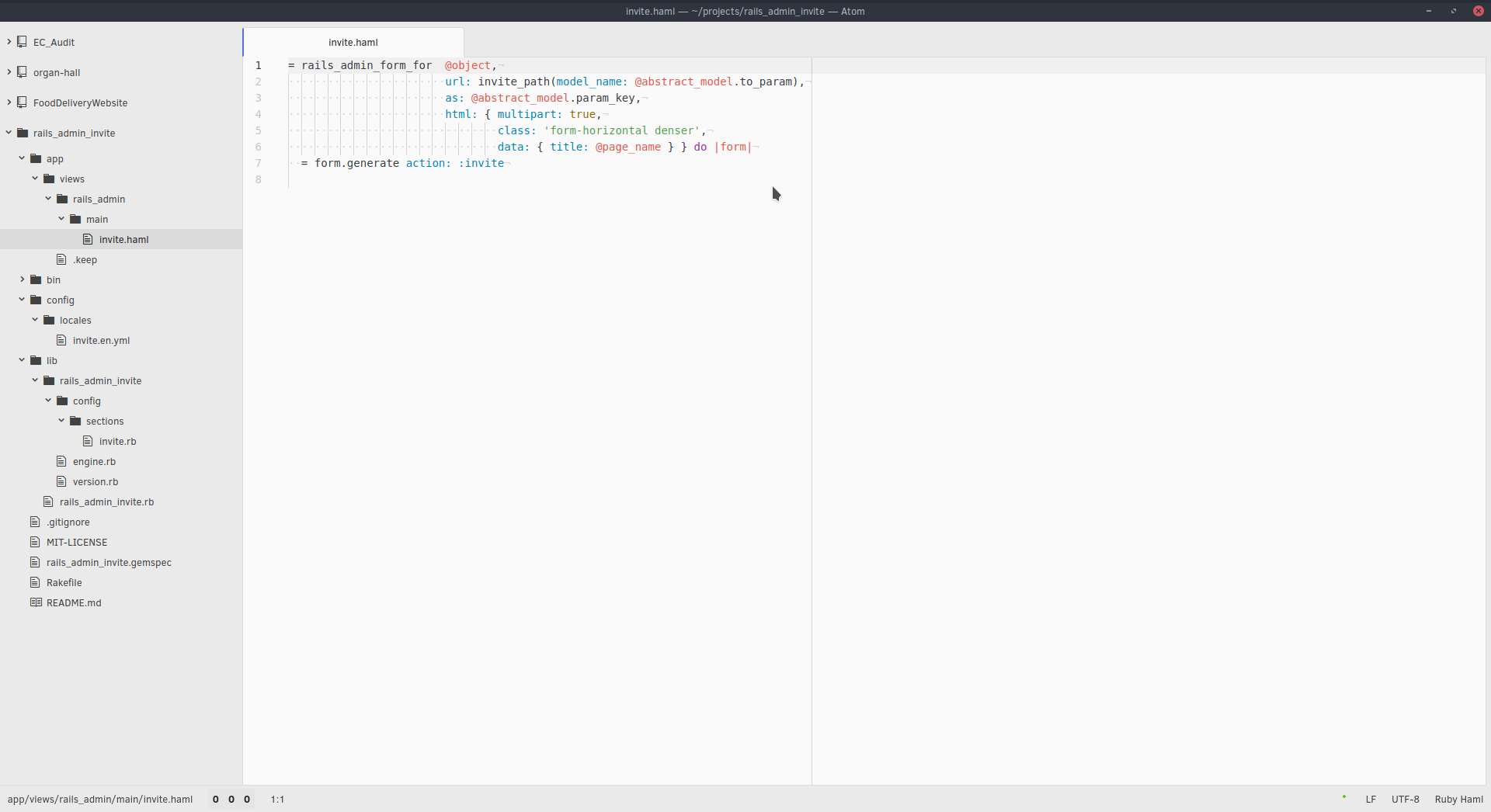Image resolution: width=1491 pixels, height=812 pixels.
Task: Click the .gitignore file icon
Action: click(35, 522)
